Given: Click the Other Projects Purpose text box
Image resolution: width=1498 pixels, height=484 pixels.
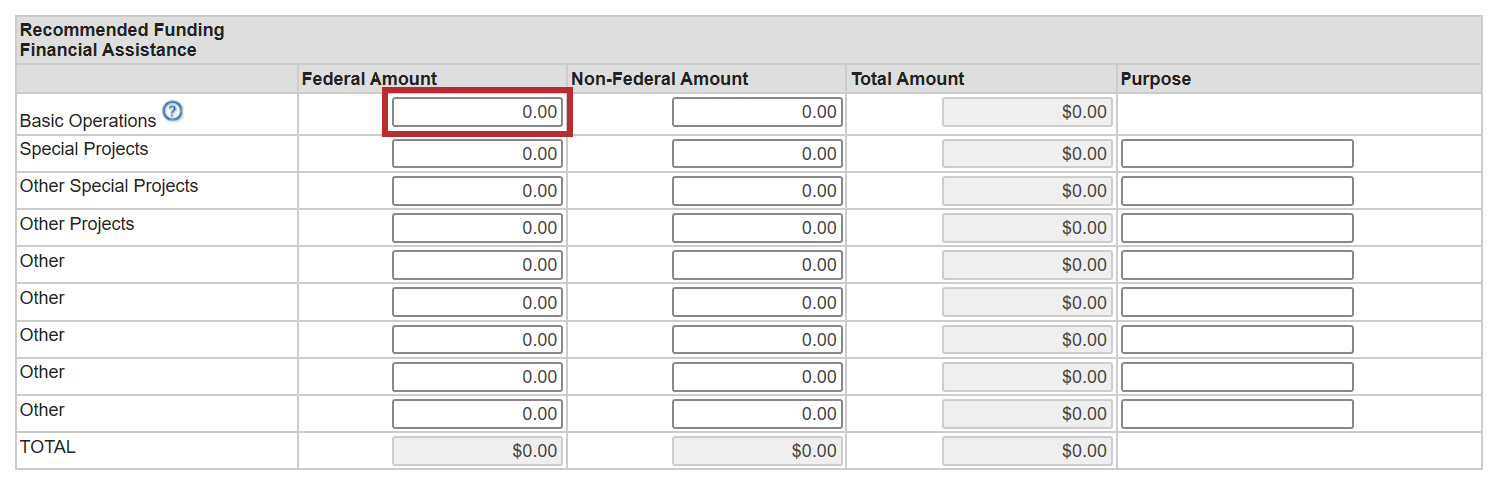Looking at the screenshot, I should [1236, 228].
